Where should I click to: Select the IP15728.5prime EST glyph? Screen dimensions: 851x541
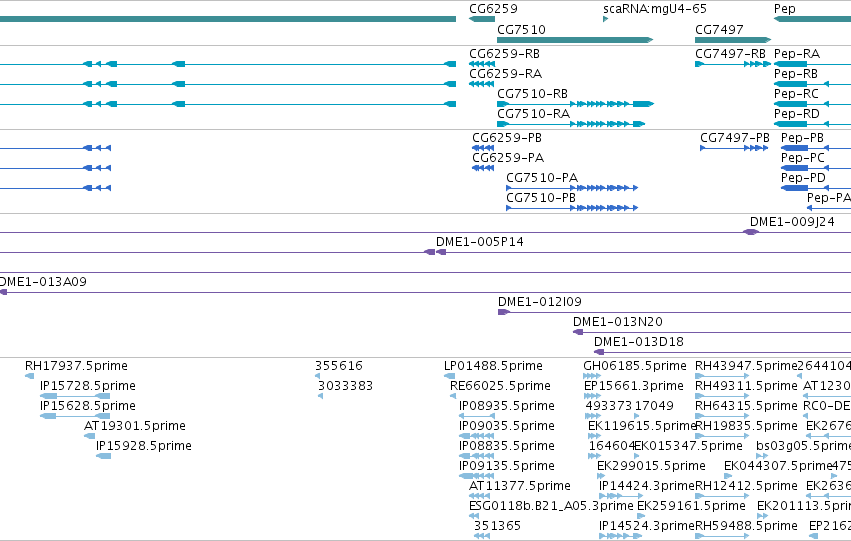pyautogui.click(x=75, y=396)
